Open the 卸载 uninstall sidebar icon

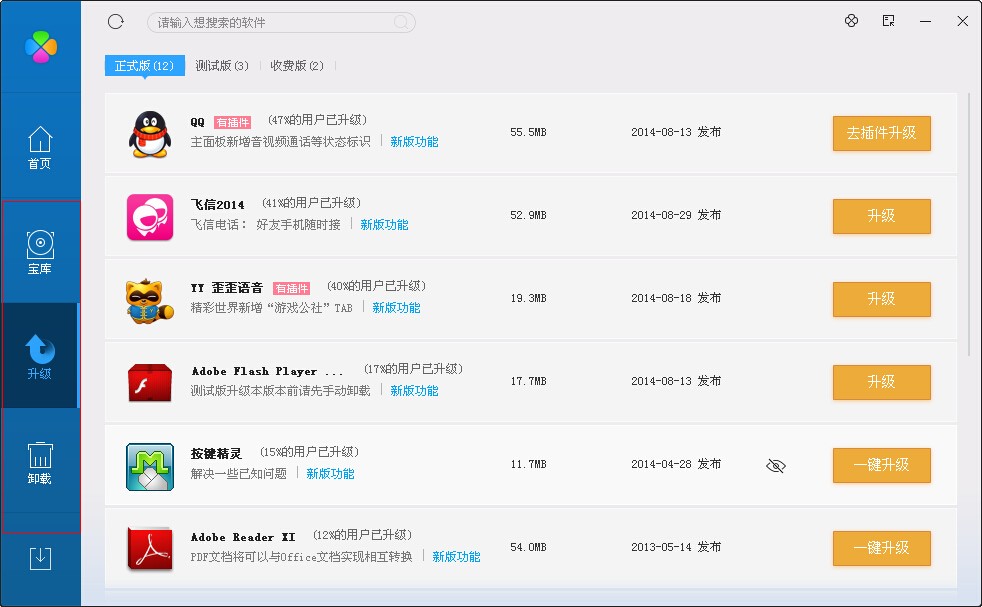click(40, 462)
